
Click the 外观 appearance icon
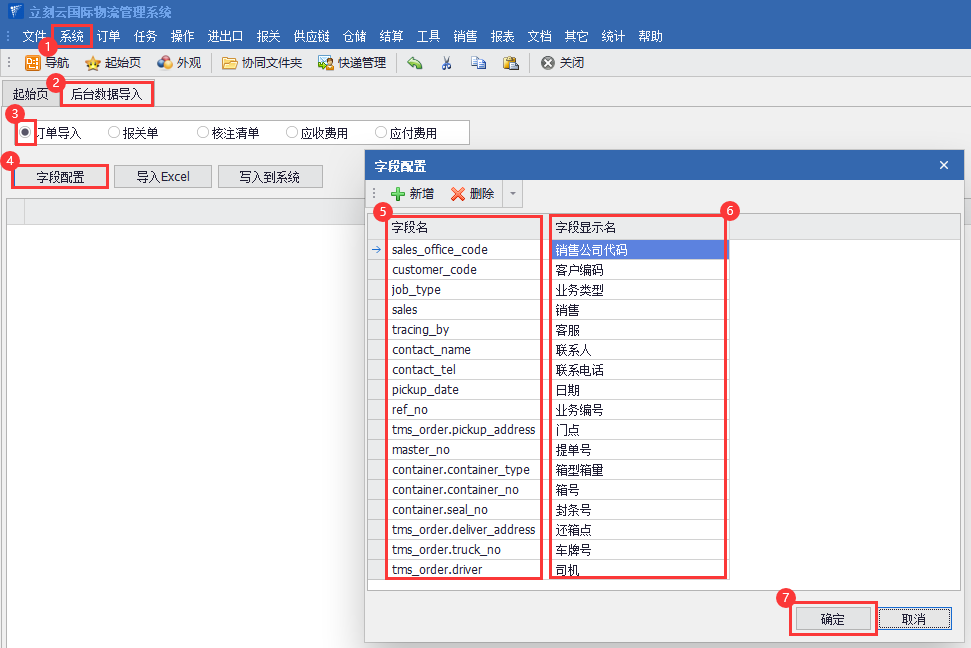pyautogui.click(x=165, y=63)
